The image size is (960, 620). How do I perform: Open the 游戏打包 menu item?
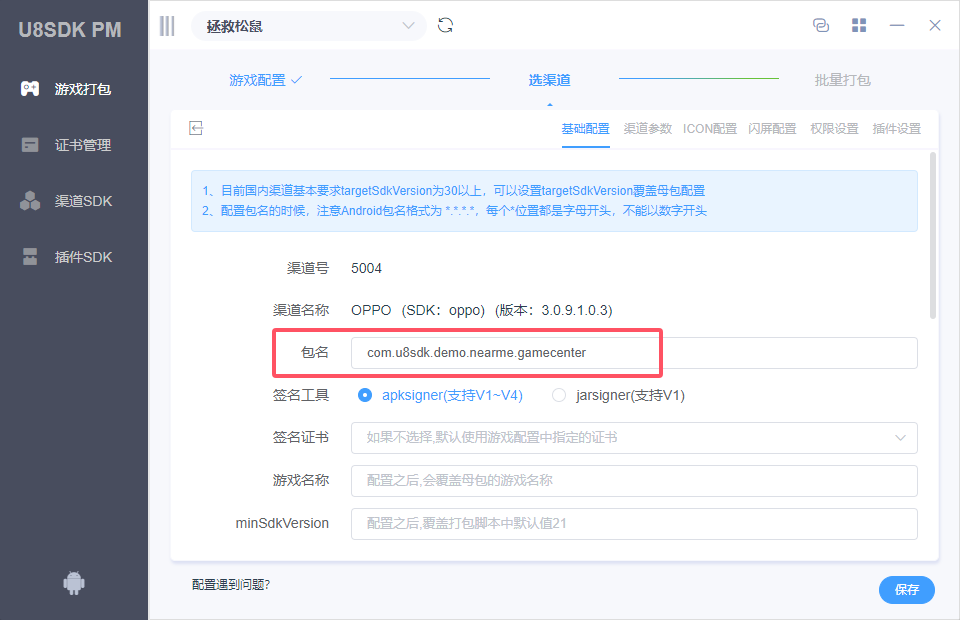click(x=73, y=89)
